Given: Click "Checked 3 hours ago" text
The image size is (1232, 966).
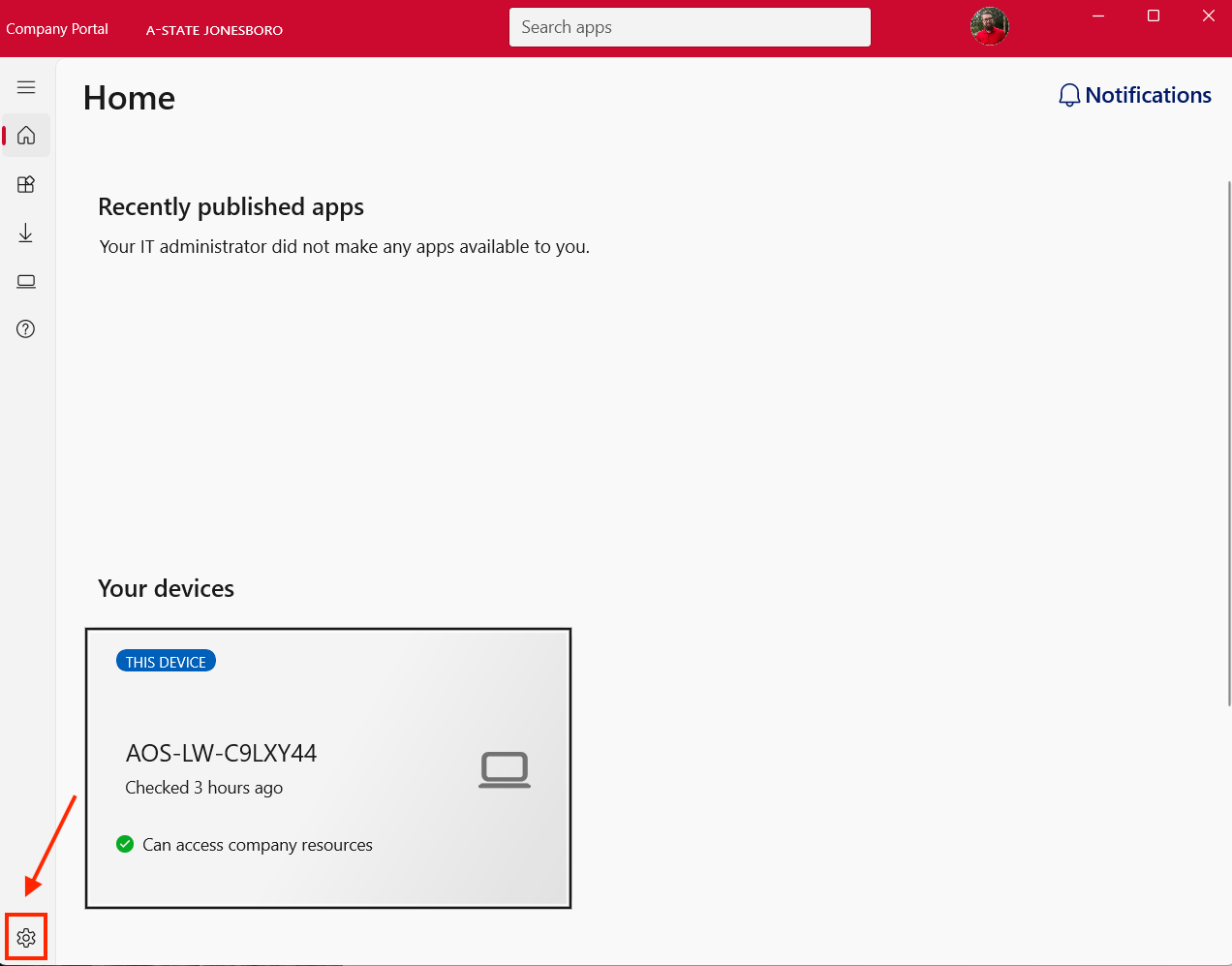Looking at the screenshot, I should click(204, 788).
